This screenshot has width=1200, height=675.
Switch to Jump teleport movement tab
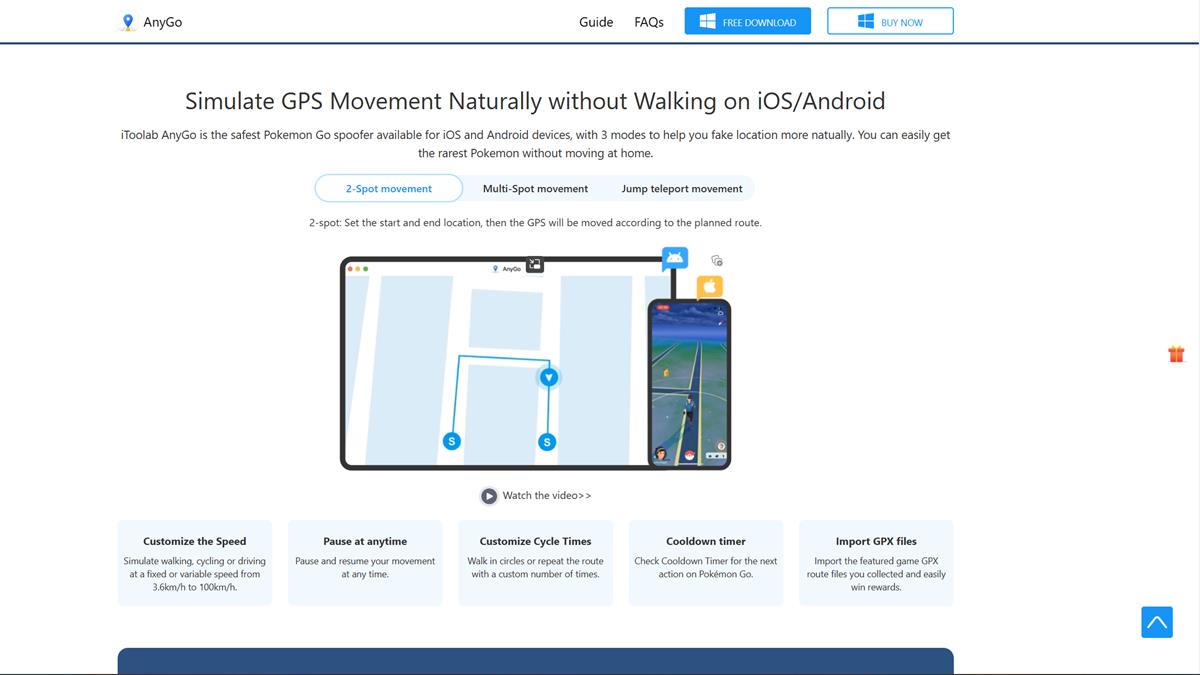point(682,188)
